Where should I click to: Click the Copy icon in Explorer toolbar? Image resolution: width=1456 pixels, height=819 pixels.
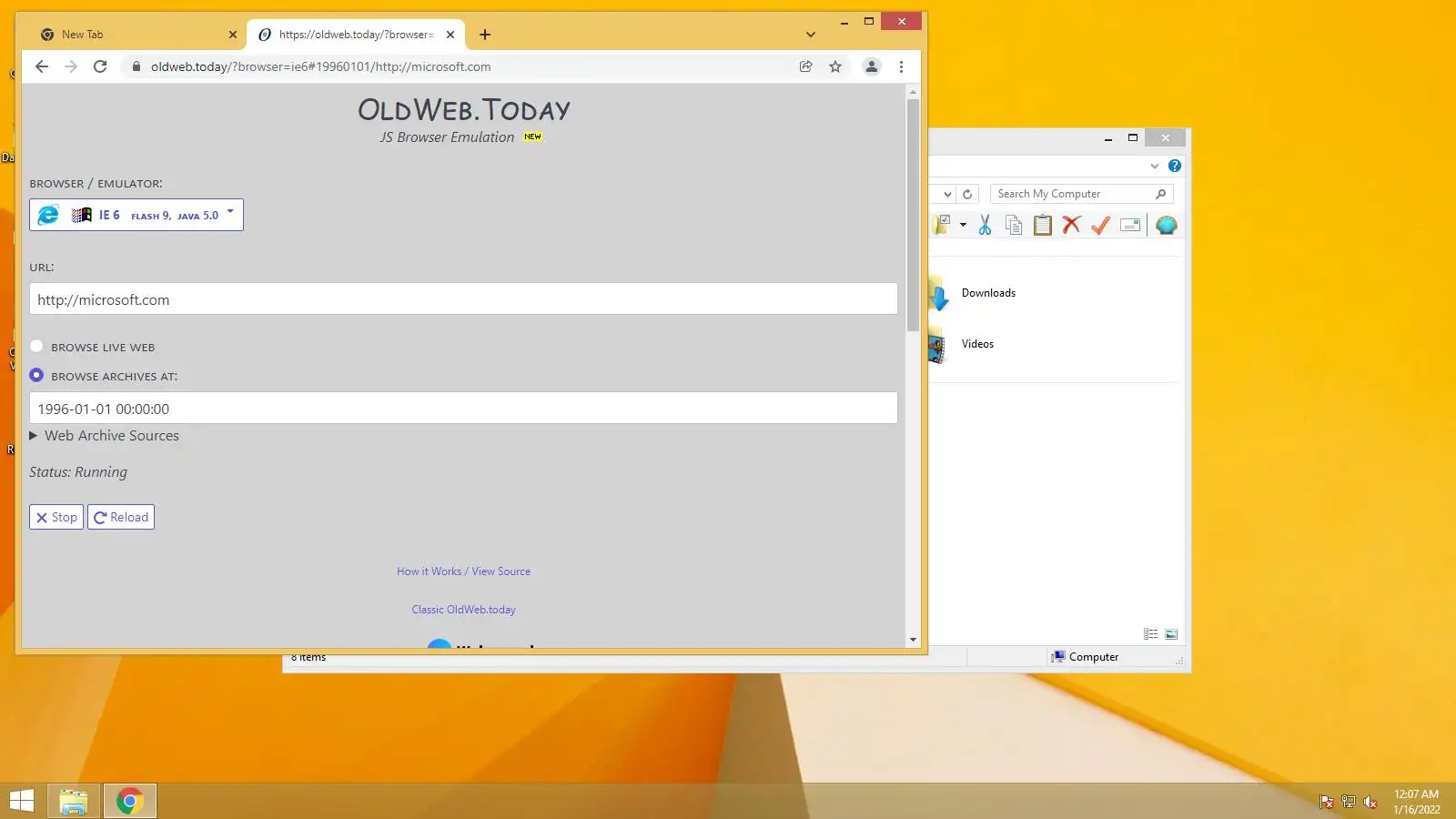(1014, 225)
